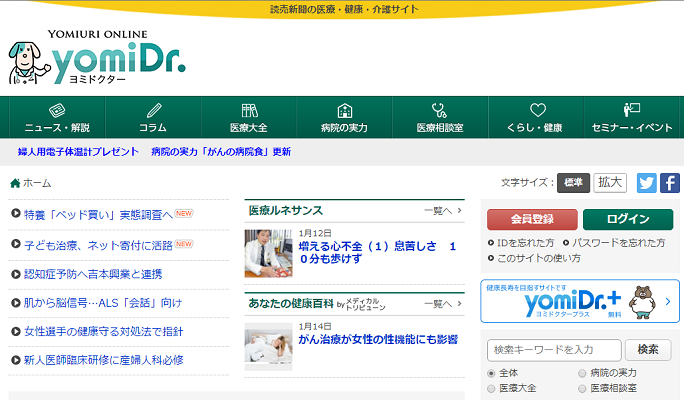
Task: Open the セミナー・イベント menu label
Action: [632, 128]
